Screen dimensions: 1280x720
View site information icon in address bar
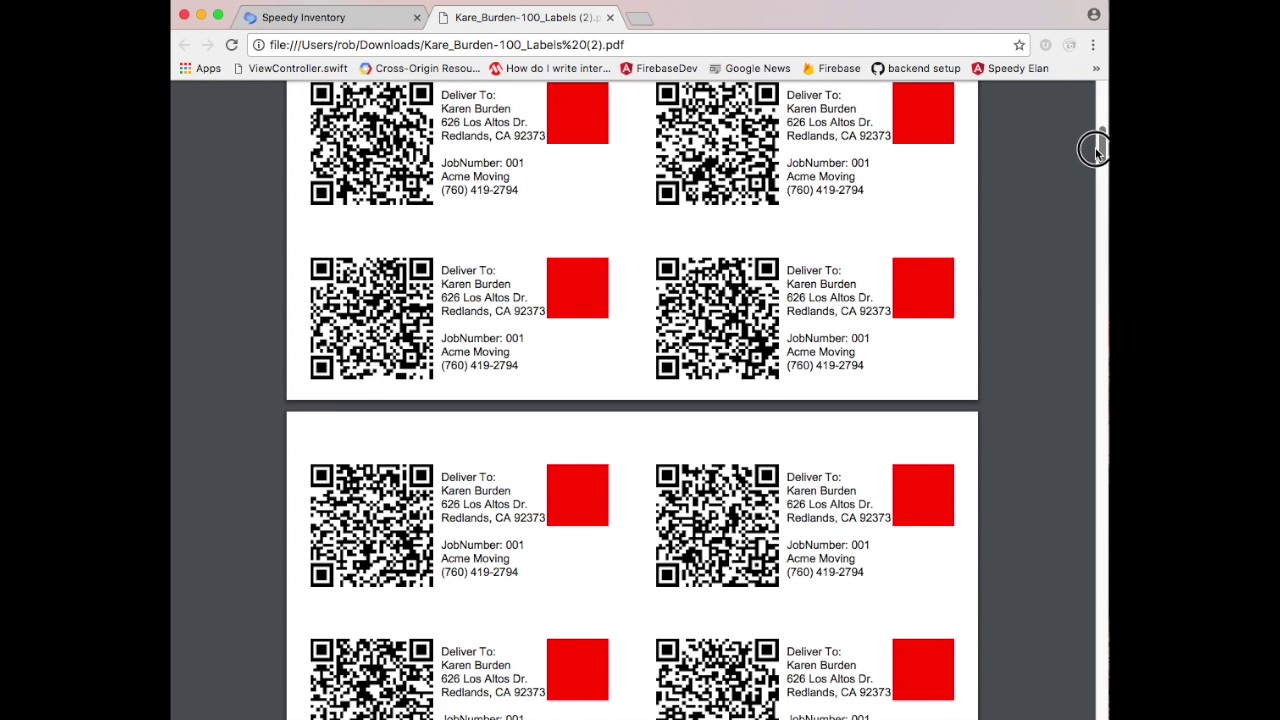click(x=259, y=45)
